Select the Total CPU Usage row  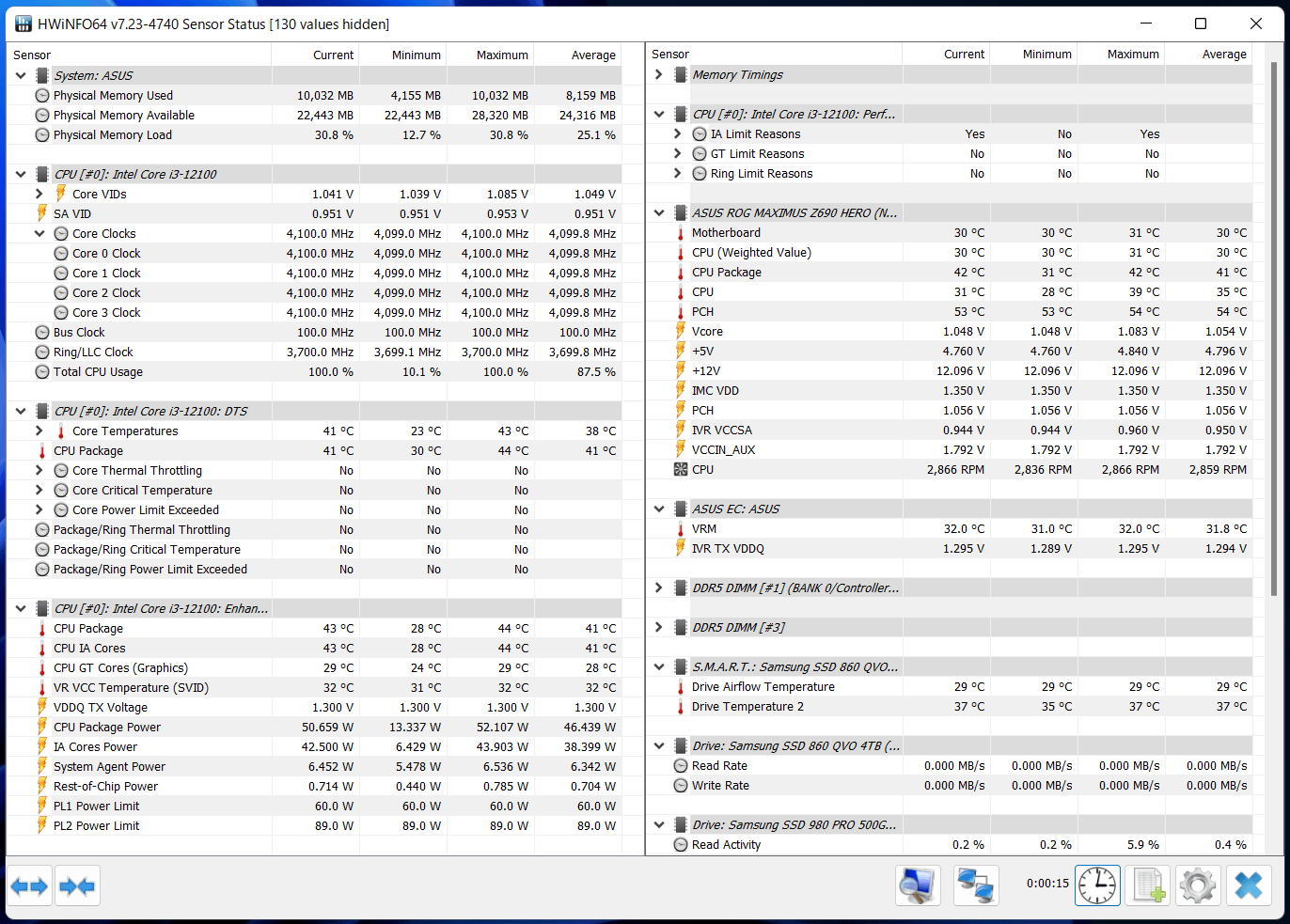[x=315, y=371]
